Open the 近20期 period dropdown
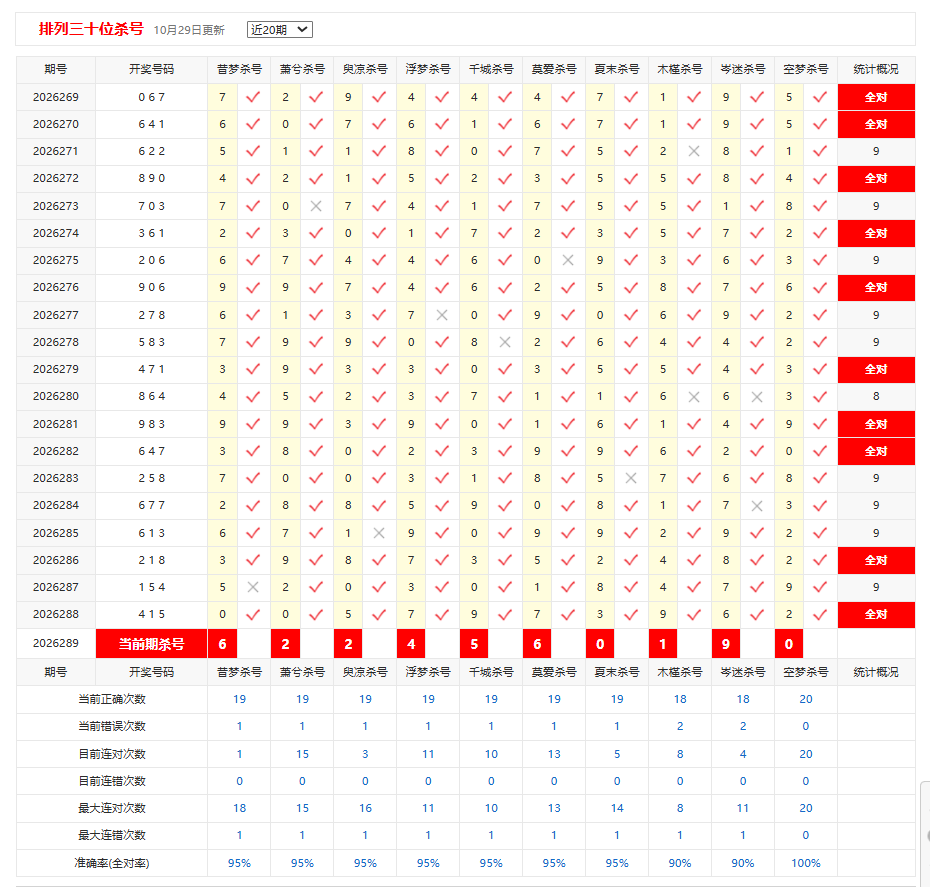The height and width of the screenshot is (887, 930). 279,30
